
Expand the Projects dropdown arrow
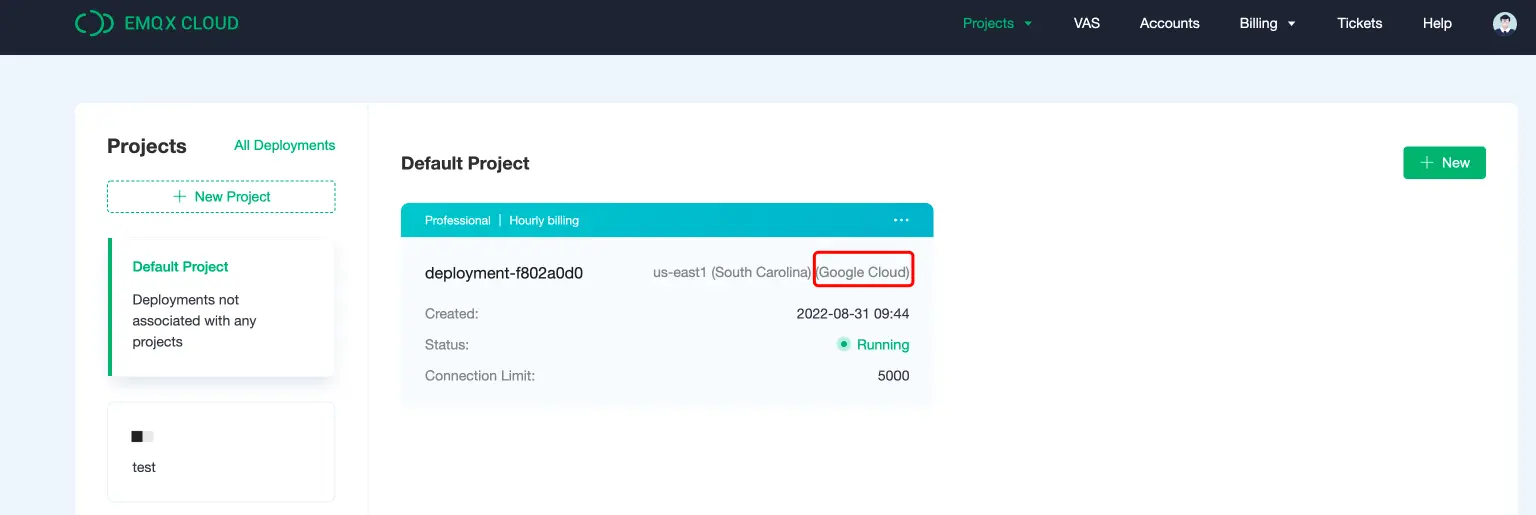(1027, 24)
